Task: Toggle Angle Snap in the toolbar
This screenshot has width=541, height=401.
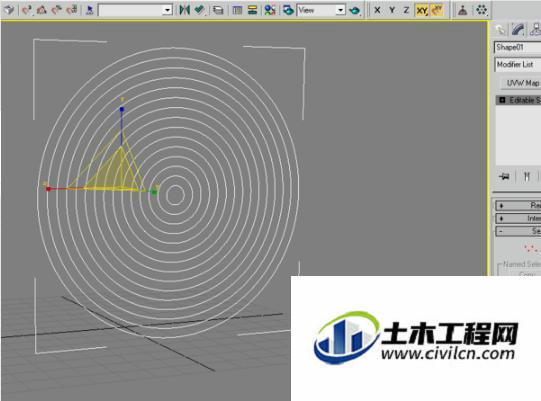Action: click(x=41, y=10)
